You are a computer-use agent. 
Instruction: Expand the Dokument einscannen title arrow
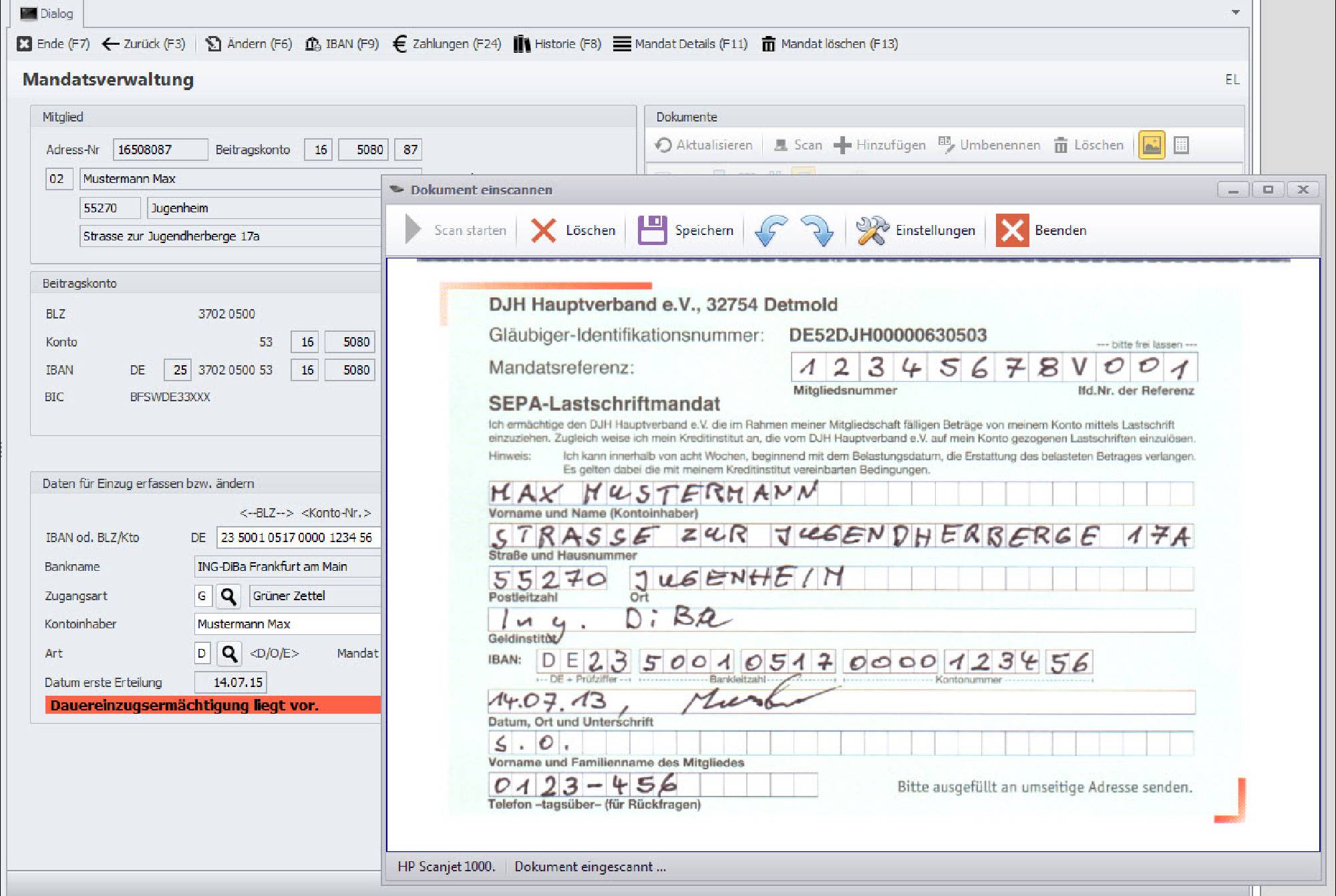click(397, 189)
